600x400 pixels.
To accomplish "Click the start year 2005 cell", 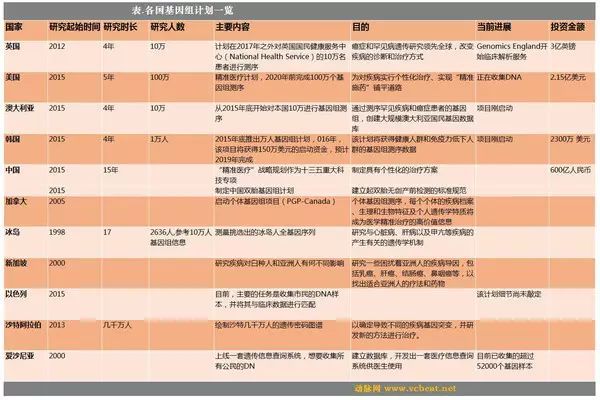I will pos(57,201).
